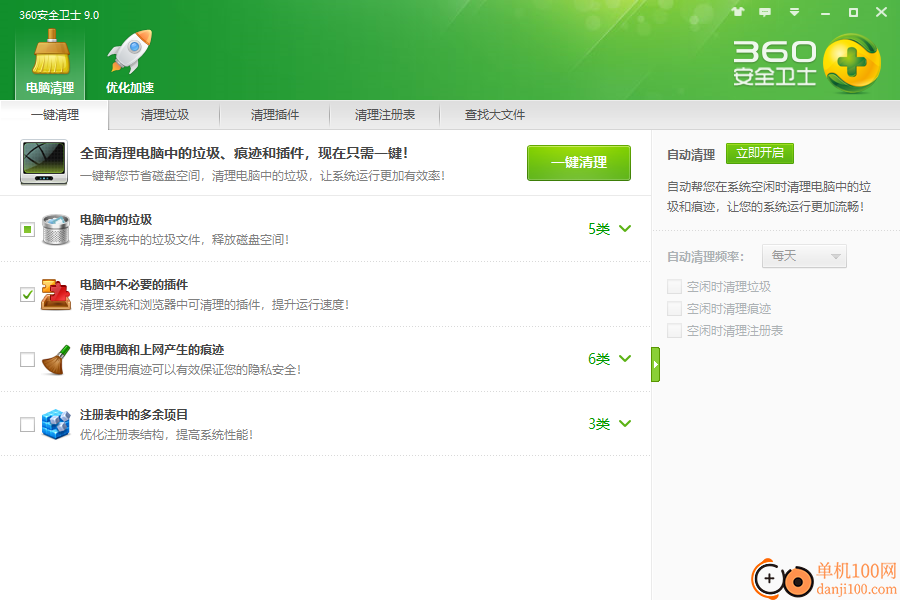Click the 360安全卫士 logo
The height and width of the screenshot is (600, 900).
pos(807,64)
